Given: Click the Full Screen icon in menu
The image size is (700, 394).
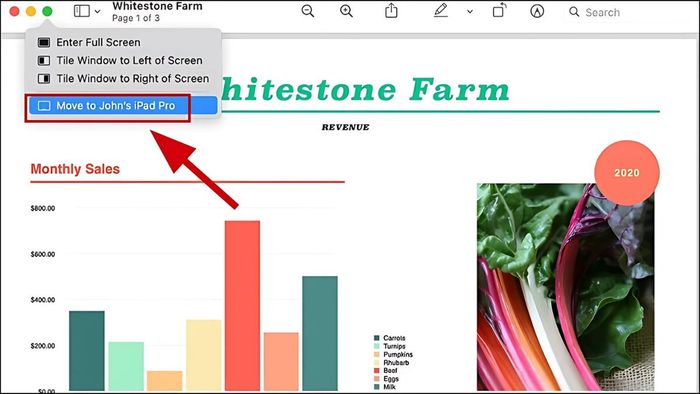Looking at the screenshot, I should [x=44, y=42].
